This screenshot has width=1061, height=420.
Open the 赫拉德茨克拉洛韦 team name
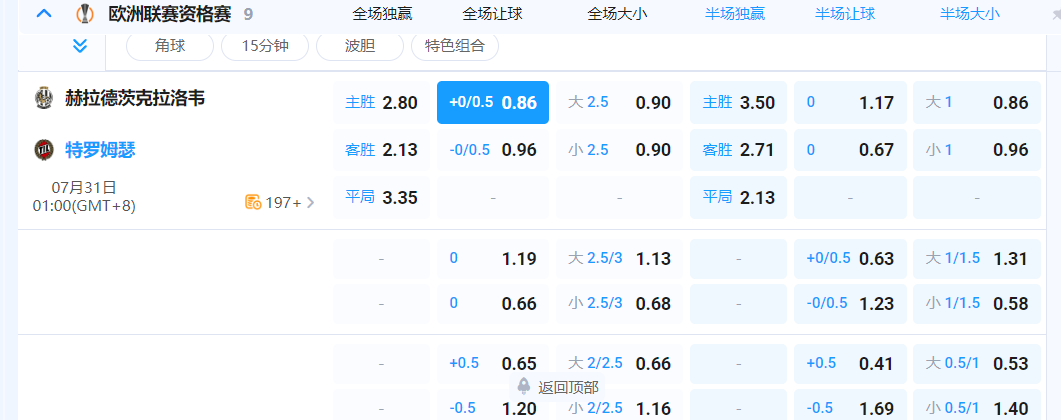tap(135, 98)
